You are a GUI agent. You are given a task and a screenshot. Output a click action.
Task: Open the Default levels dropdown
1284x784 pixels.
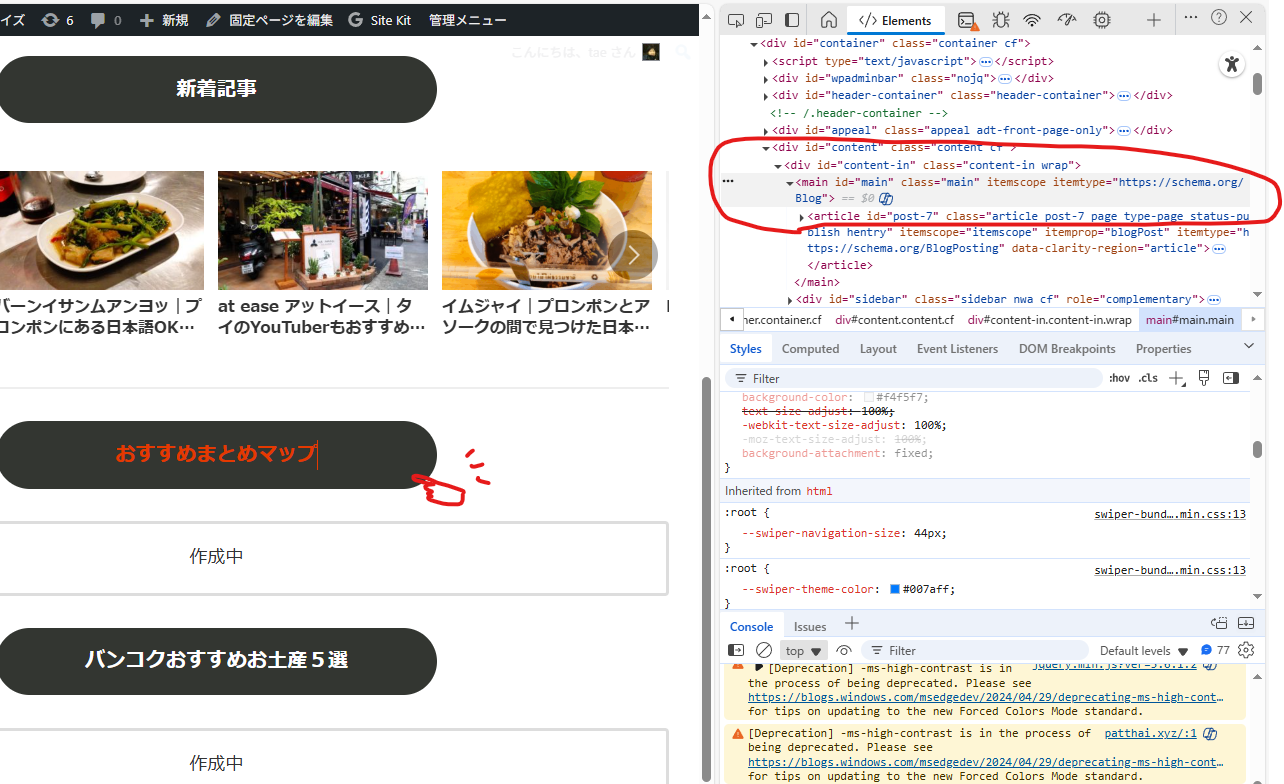(x=1144, y=651)
